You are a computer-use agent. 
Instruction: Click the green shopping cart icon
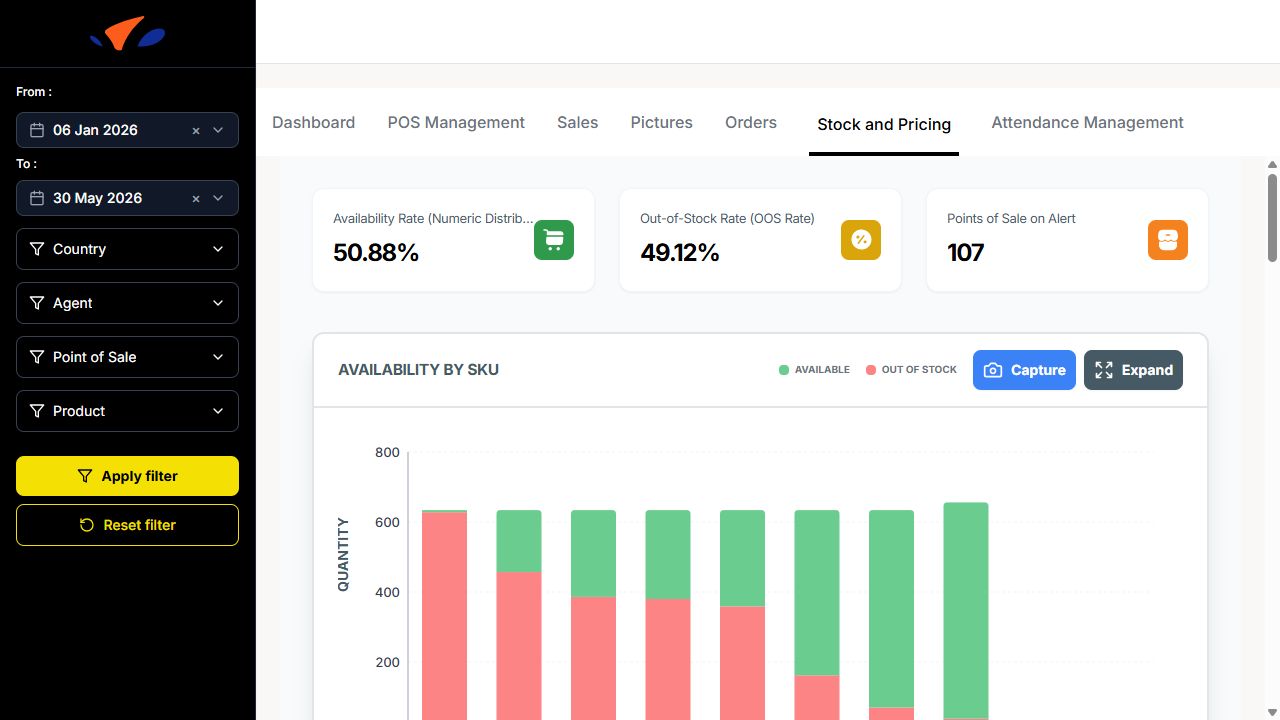tap(554, 240)
